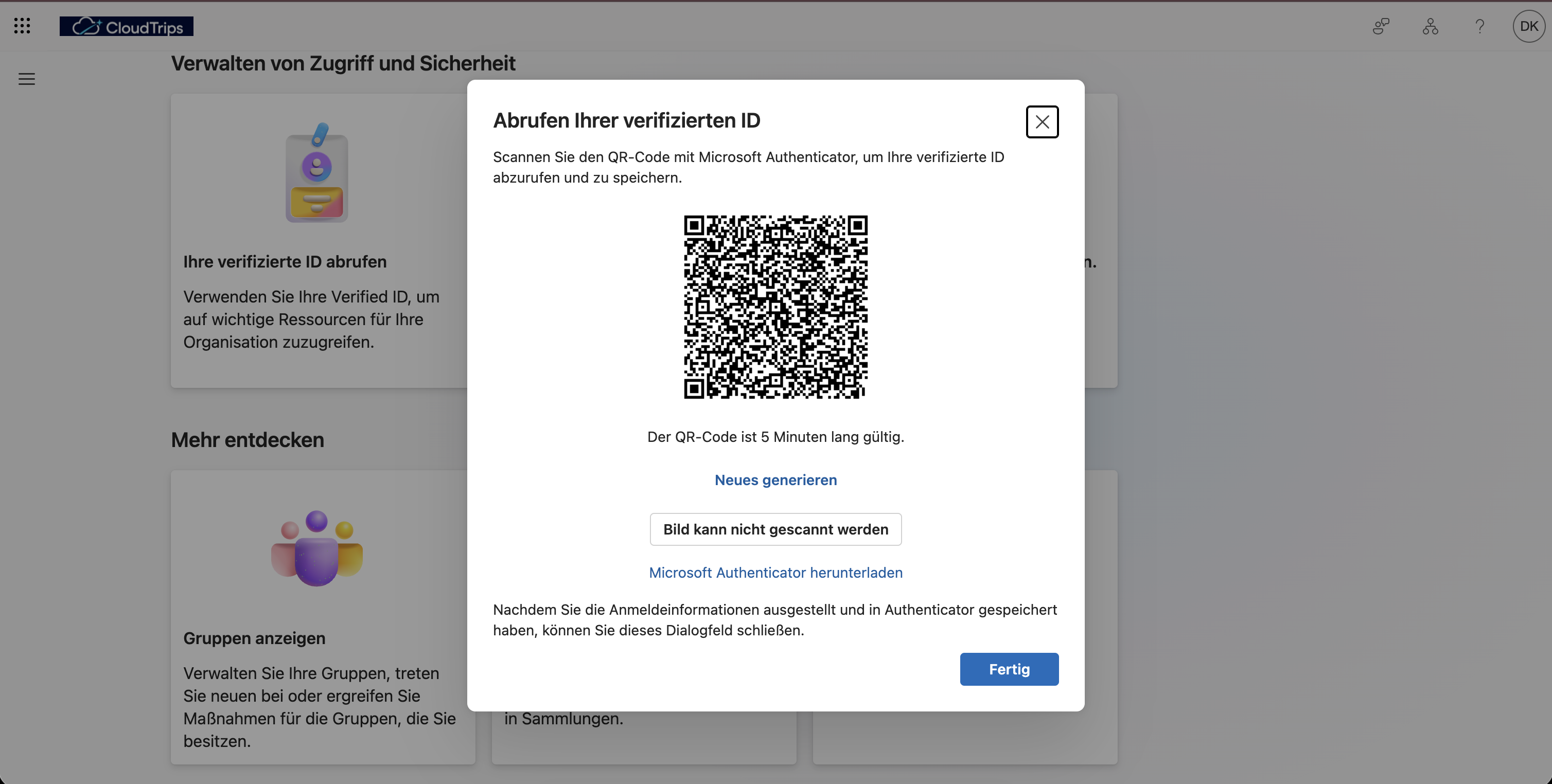Viewport: 1552px width, 784px height.
Task: Open the DK account avatar
Action: click(x=1529, y=27)
